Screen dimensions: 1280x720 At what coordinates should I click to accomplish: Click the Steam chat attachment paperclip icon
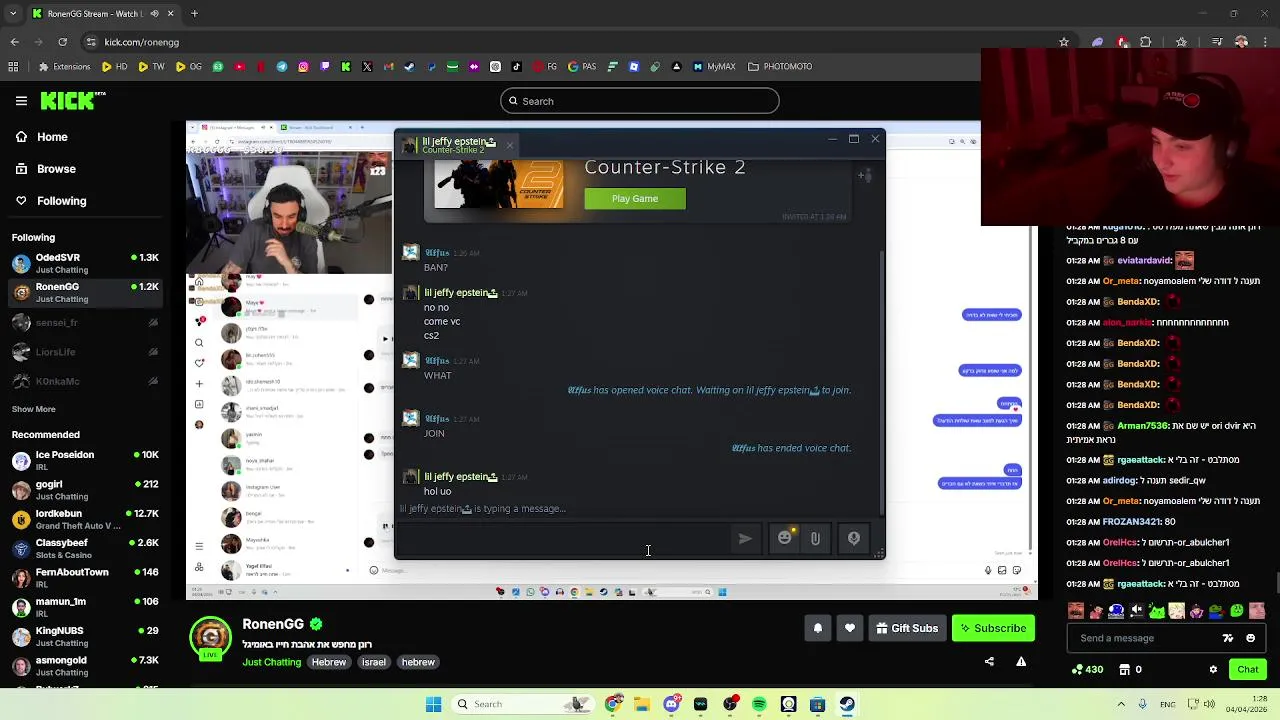815,538
